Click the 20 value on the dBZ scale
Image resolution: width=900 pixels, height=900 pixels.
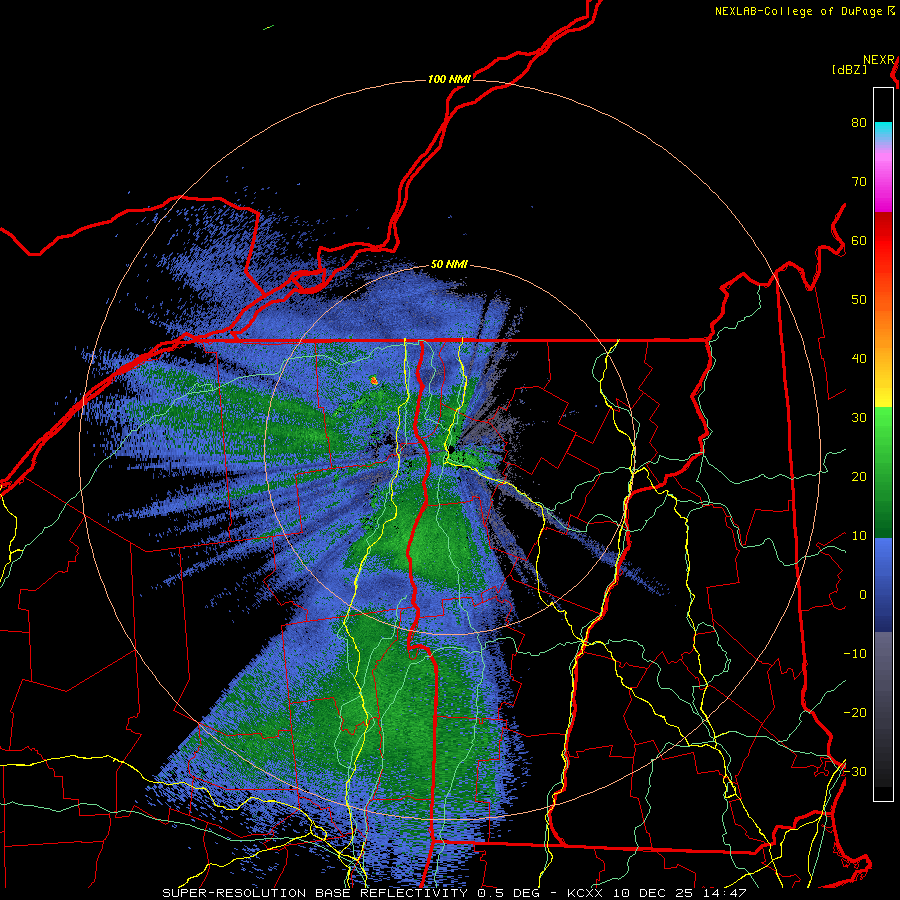click(859, 477)
